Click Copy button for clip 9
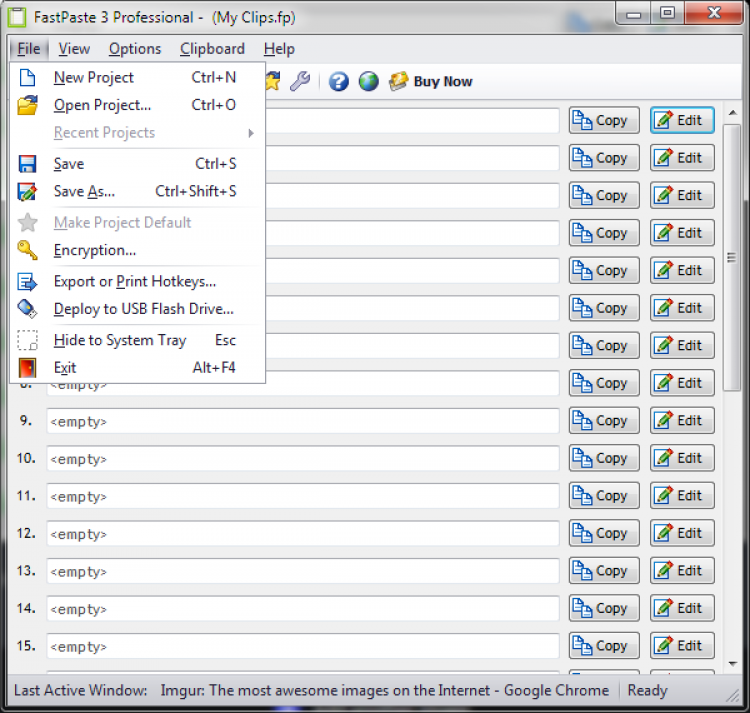The image size is (750, 713). click(x=604, y=420)
